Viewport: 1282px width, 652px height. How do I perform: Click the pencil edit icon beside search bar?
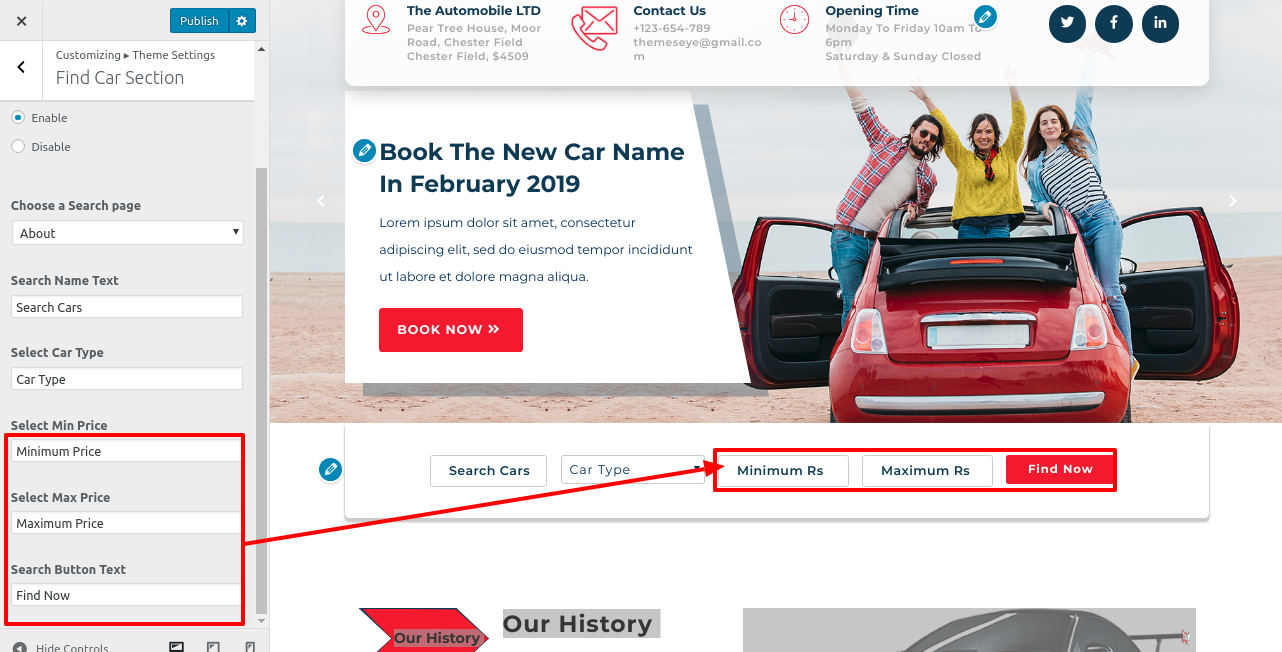pos(330,469)
